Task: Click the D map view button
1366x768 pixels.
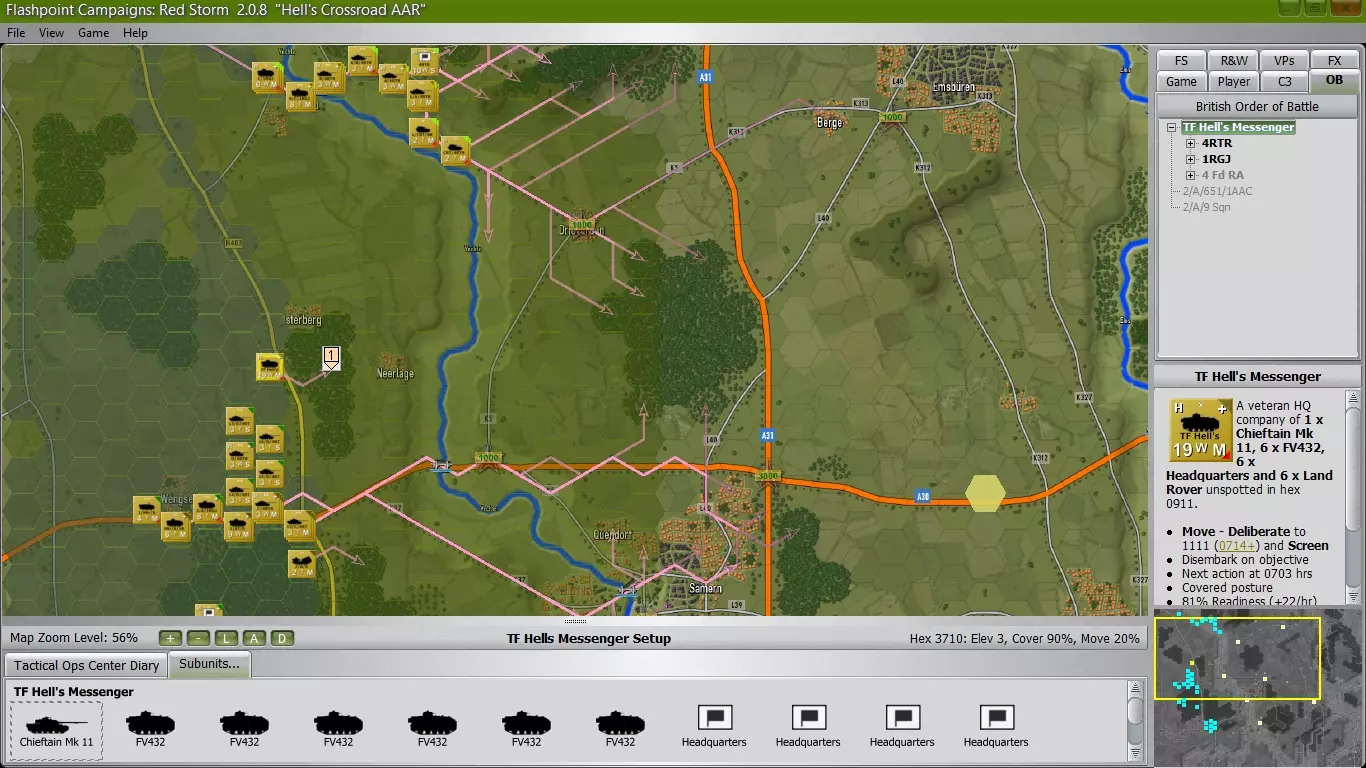Action: tap(282, 638)
